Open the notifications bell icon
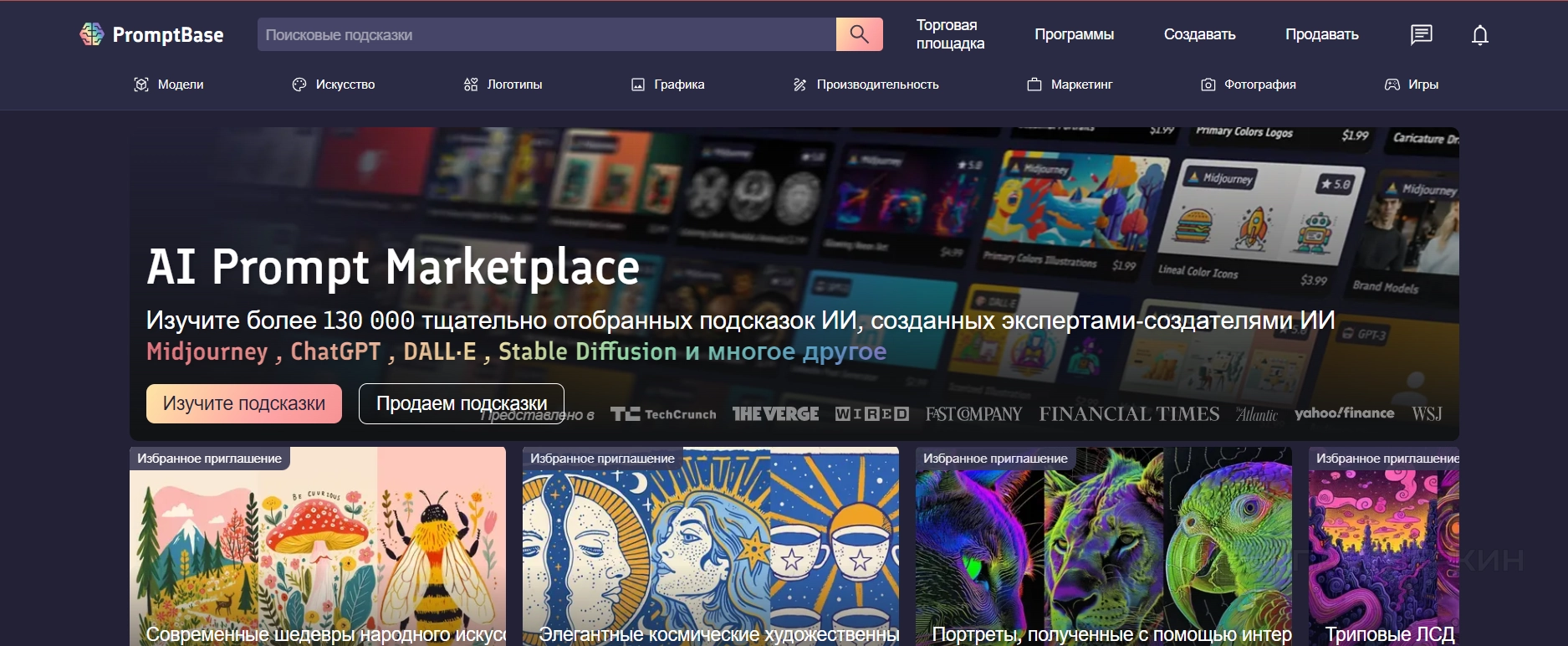 click(x=1480, y=34)
